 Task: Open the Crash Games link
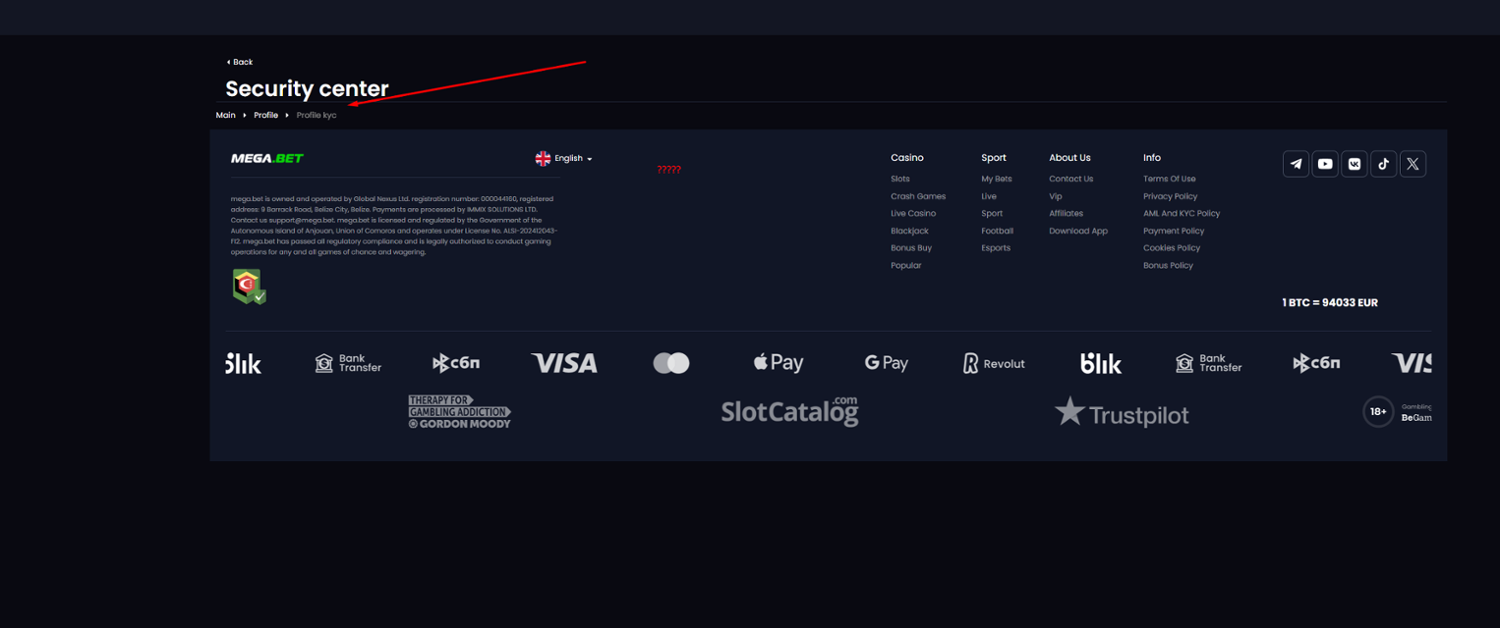point(918,196)
